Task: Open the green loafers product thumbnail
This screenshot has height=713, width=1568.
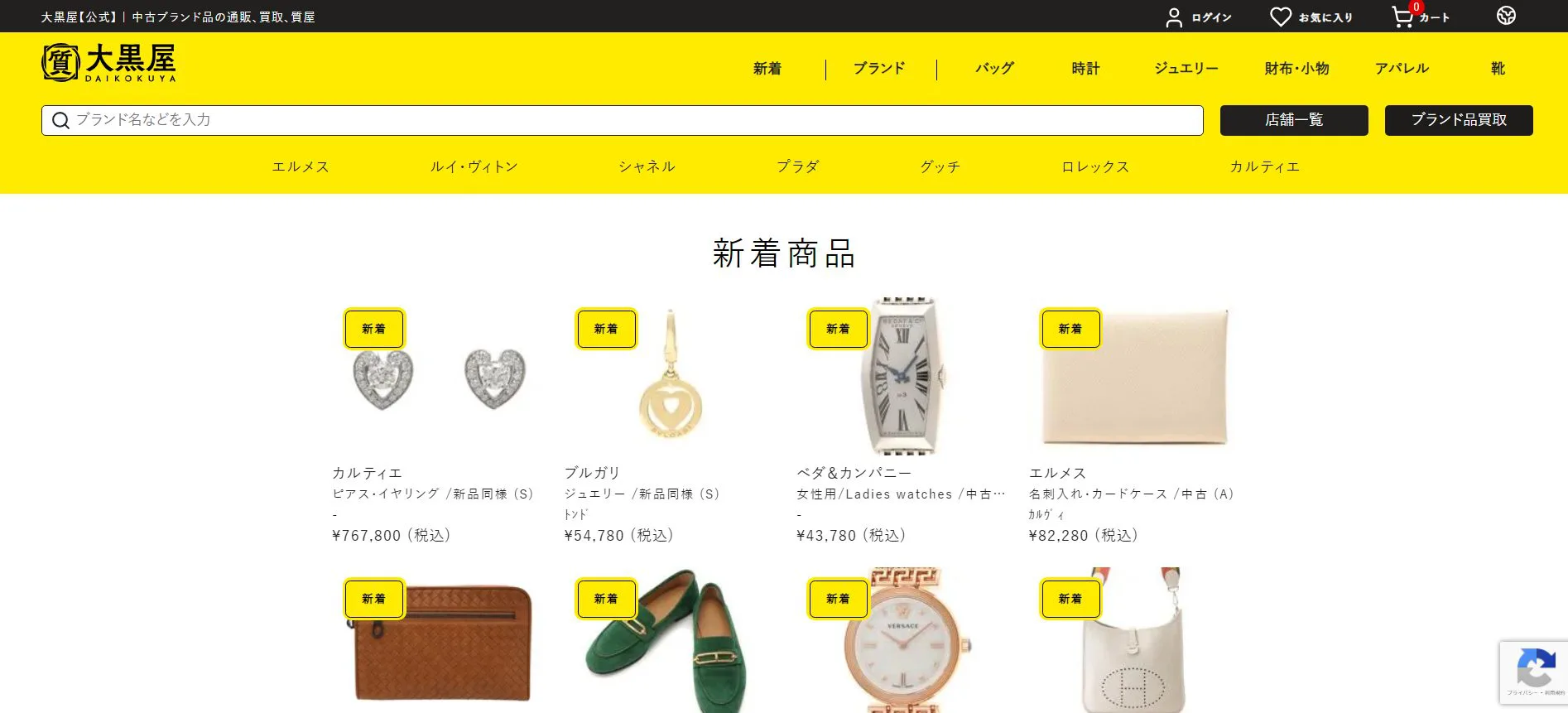Action: click(671, 640)
